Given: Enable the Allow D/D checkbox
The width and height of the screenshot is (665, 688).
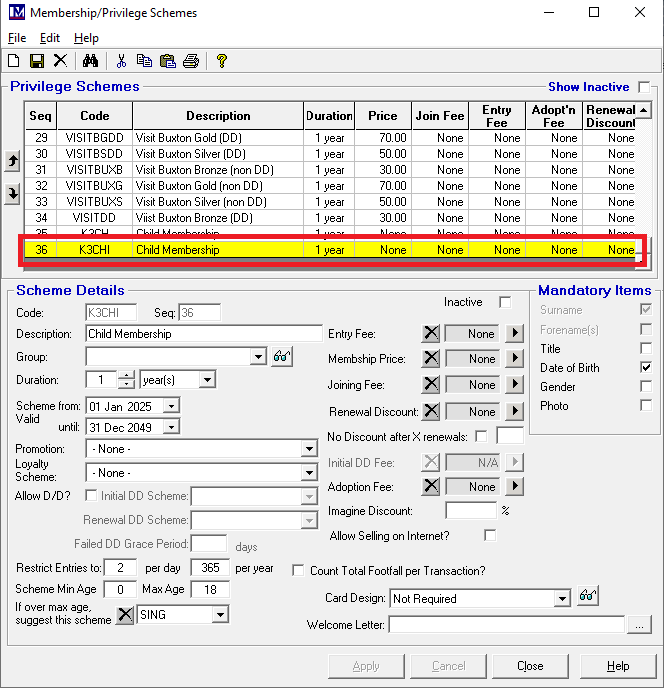Looking at the screenshot, I should pos(91,495).
